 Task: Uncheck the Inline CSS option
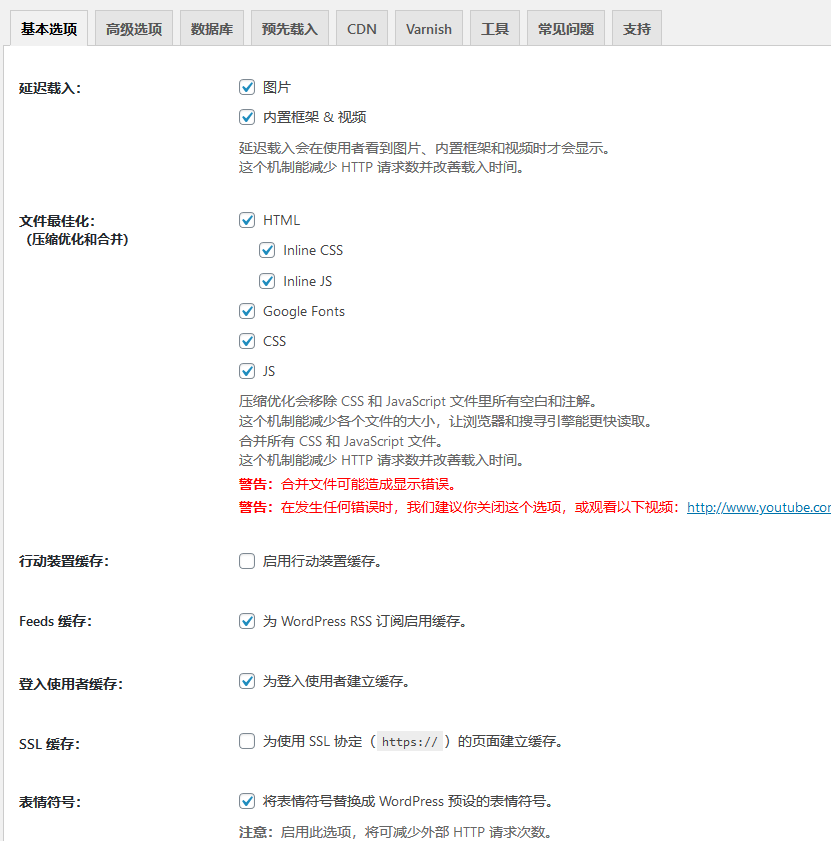coord(267,250)
